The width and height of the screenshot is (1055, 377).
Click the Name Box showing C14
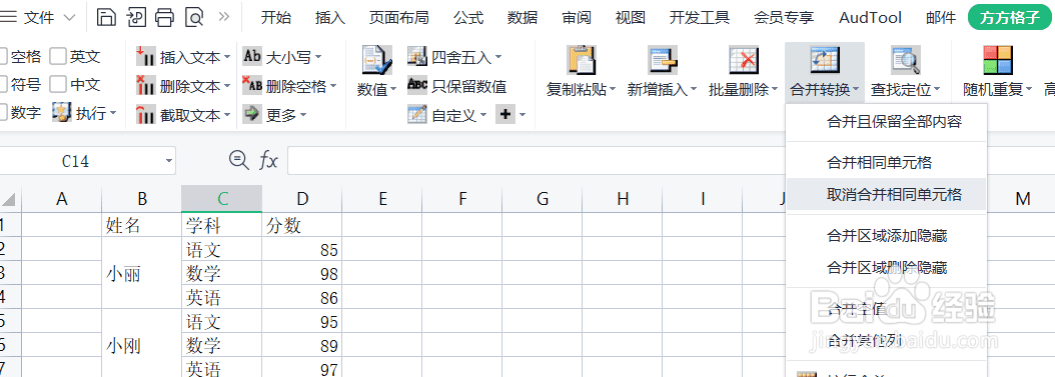(87, 161)
